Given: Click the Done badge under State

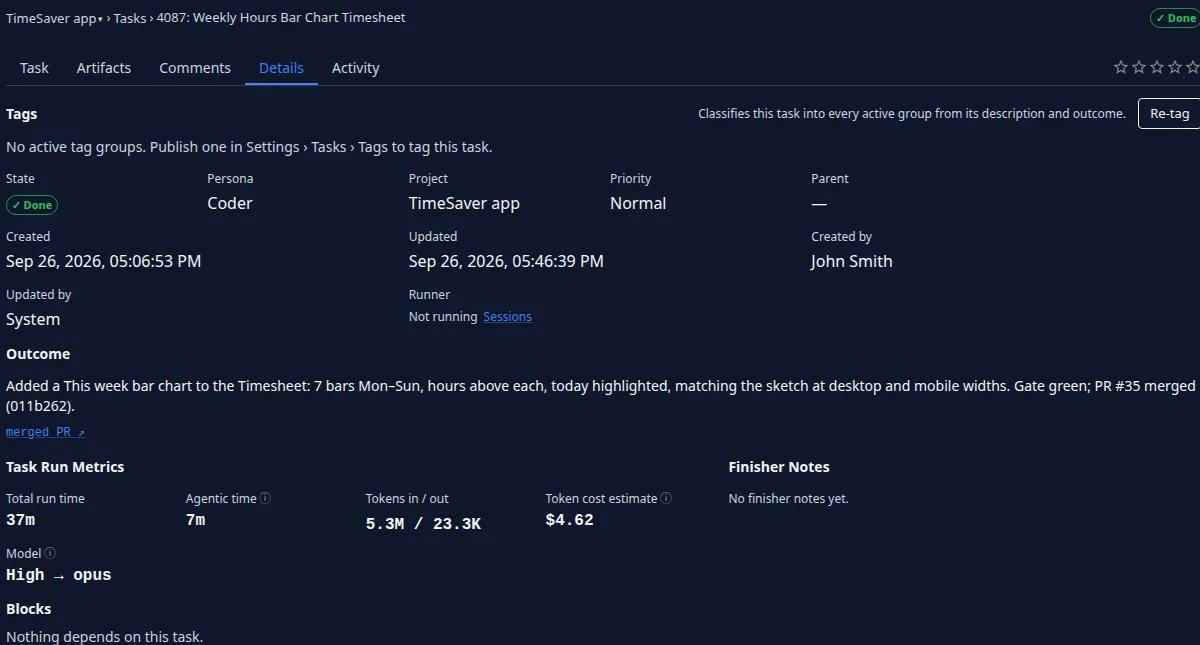Looking at the screenshot, I should [x=32, y=205].
